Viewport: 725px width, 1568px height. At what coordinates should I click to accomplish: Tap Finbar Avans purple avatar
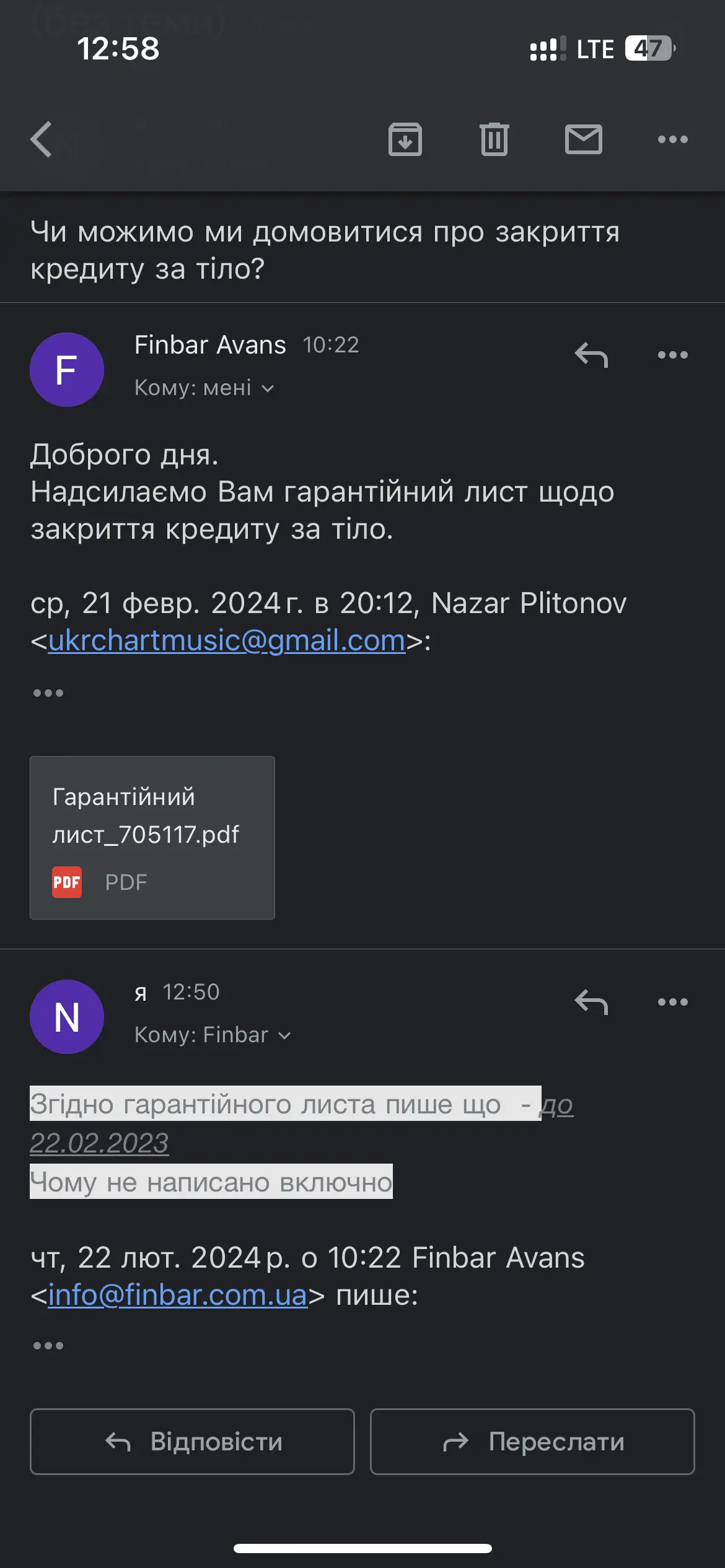(x=67, y=370)
